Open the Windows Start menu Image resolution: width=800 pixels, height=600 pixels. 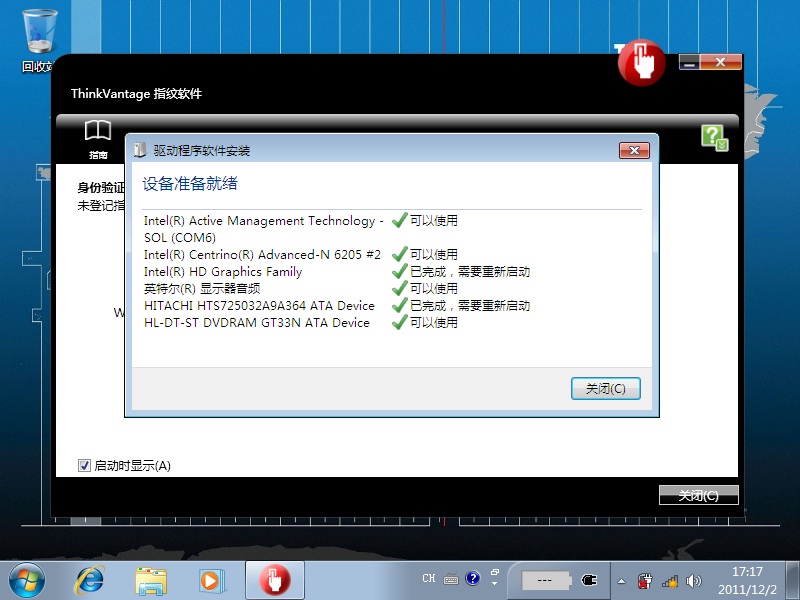[x=27, y=581]
